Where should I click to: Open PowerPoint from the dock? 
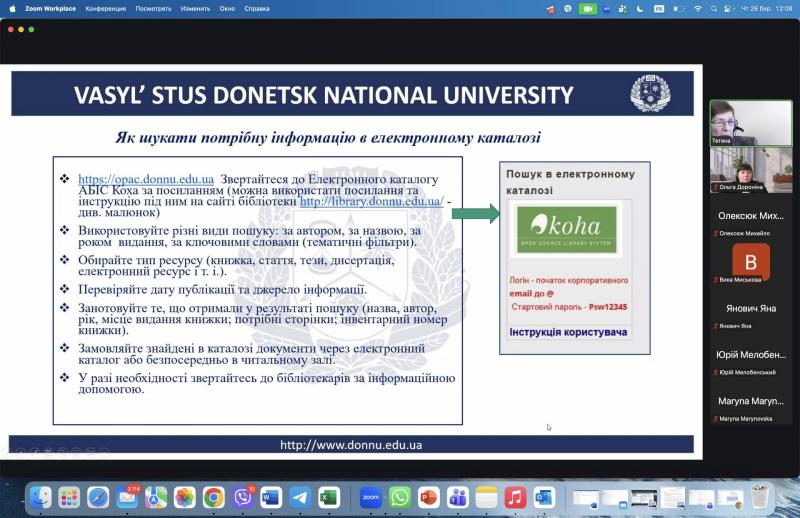429,497
